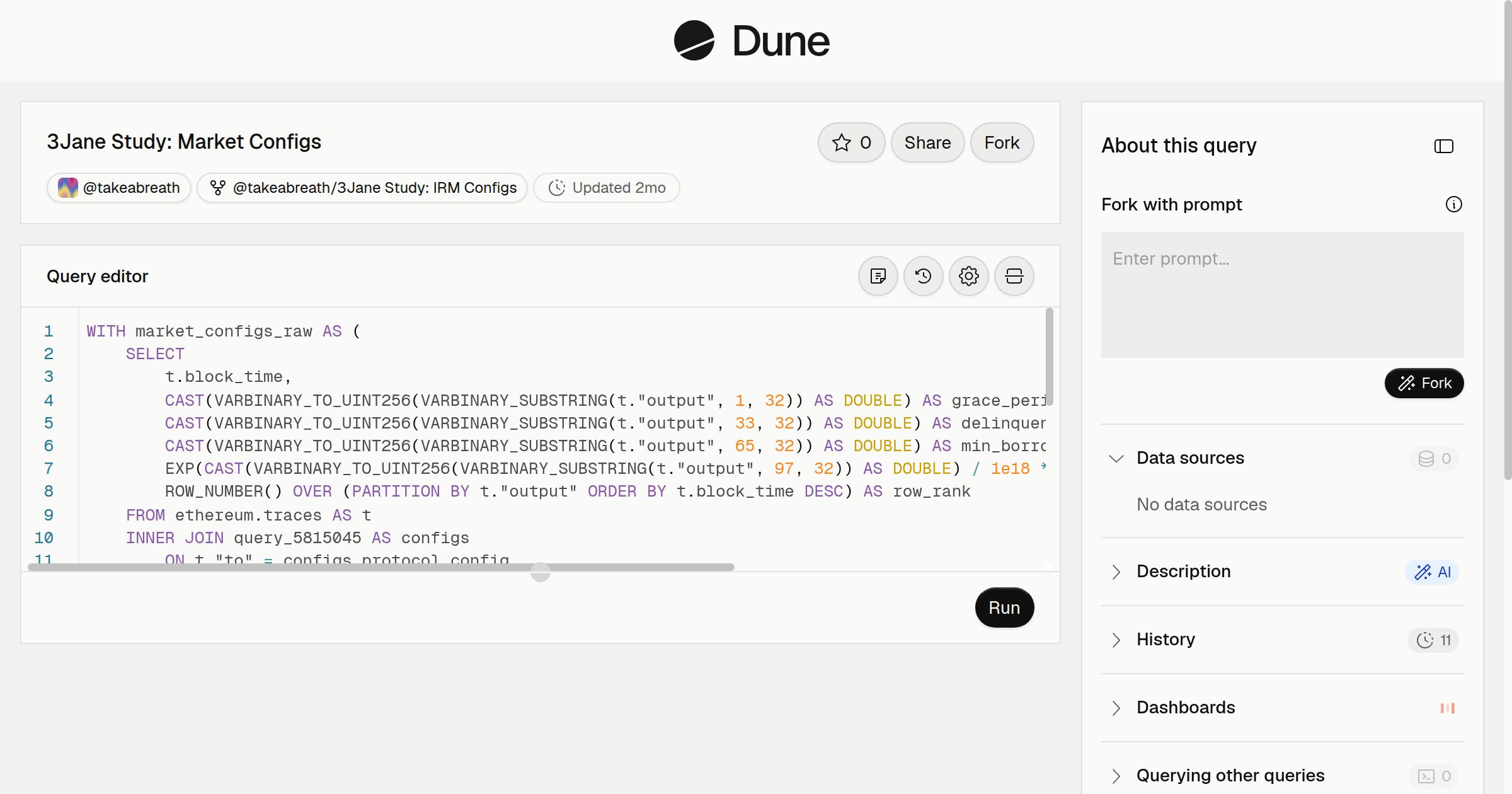Click the Data sources count badge

1434,458
